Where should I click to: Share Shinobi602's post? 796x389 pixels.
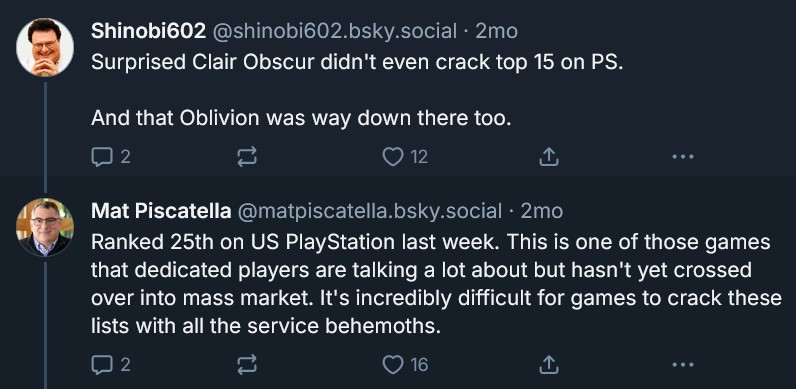(x=548, y=157)
